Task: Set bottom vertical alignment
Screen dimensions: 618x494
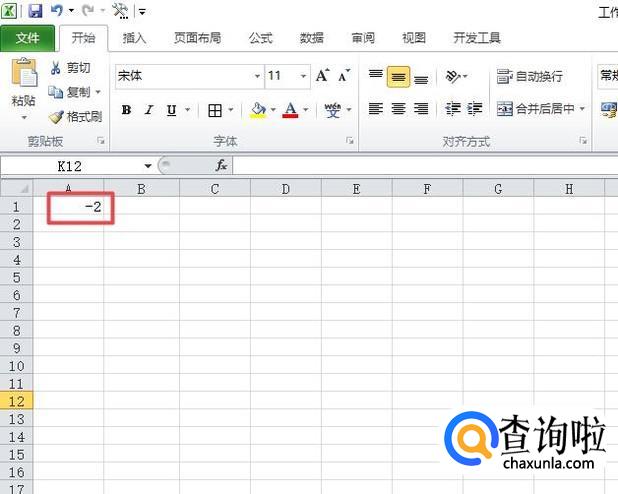Action: [421, 78]
